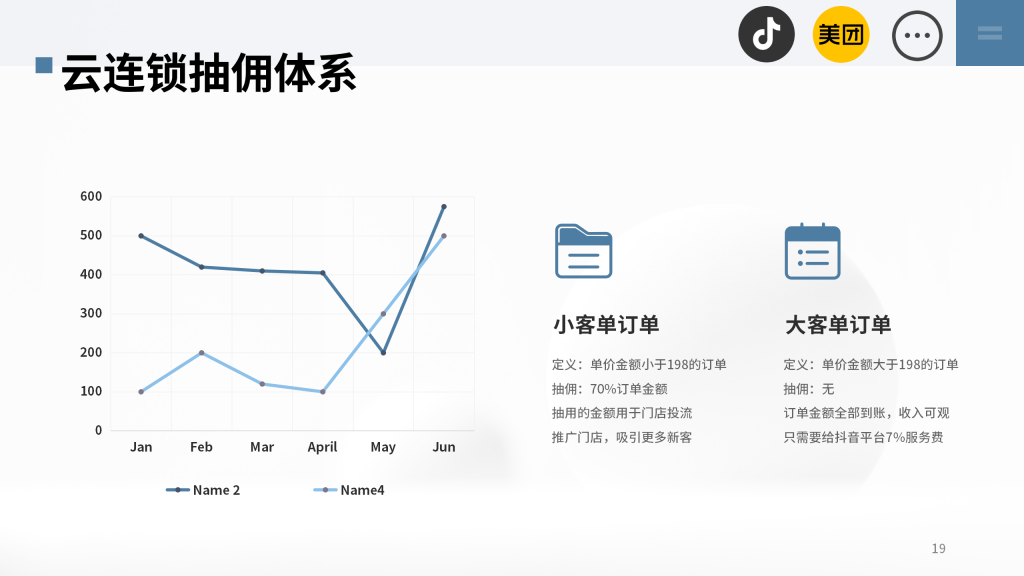Click the TikTok logo icon

(766, 34)
